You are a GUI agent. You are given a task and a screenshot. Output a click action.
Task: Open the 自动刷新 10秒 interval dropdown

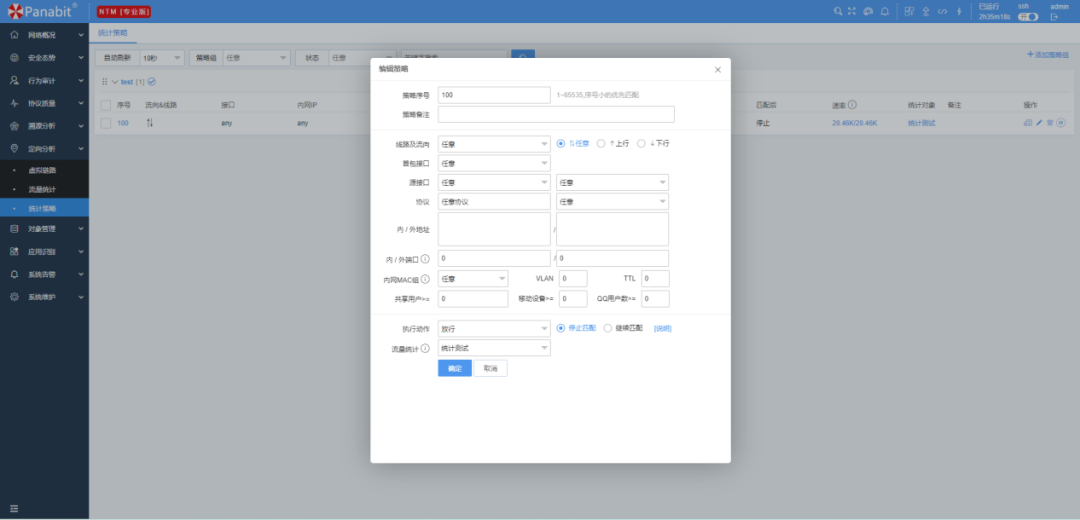coord(163,58)
